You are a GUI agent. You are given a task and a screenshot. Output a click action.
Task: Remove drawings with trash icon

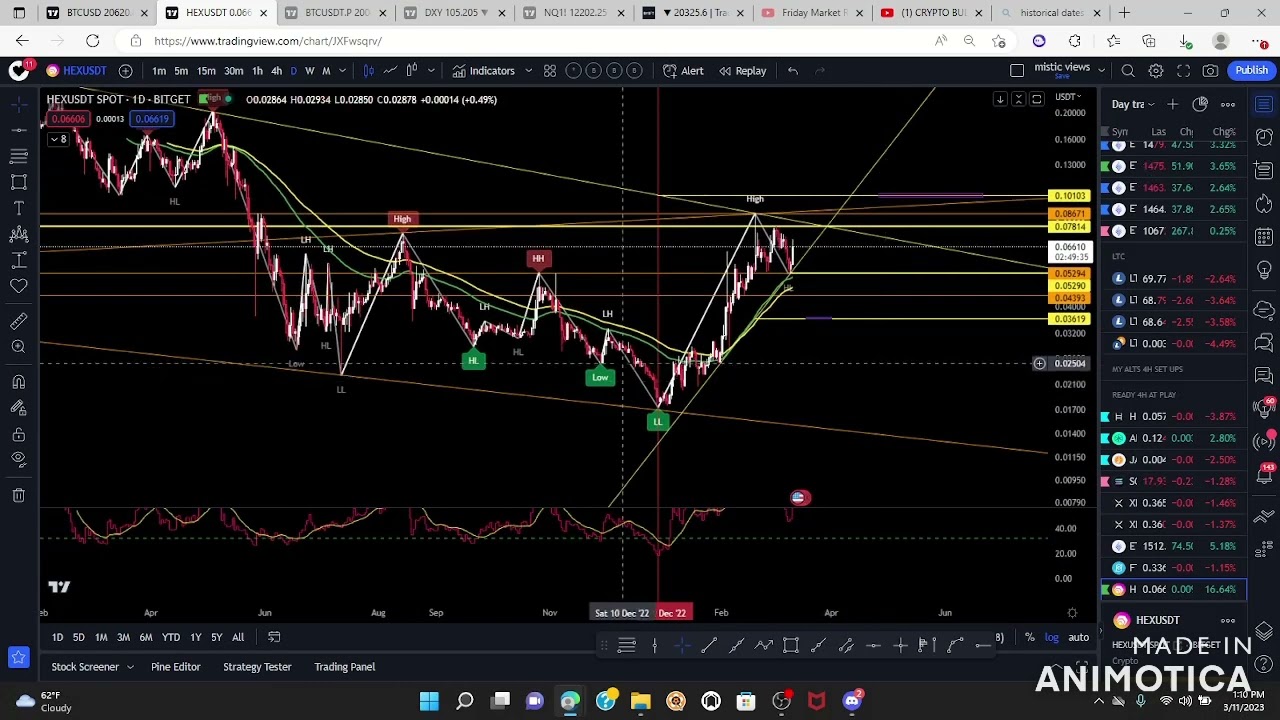[x=19, y=495]
